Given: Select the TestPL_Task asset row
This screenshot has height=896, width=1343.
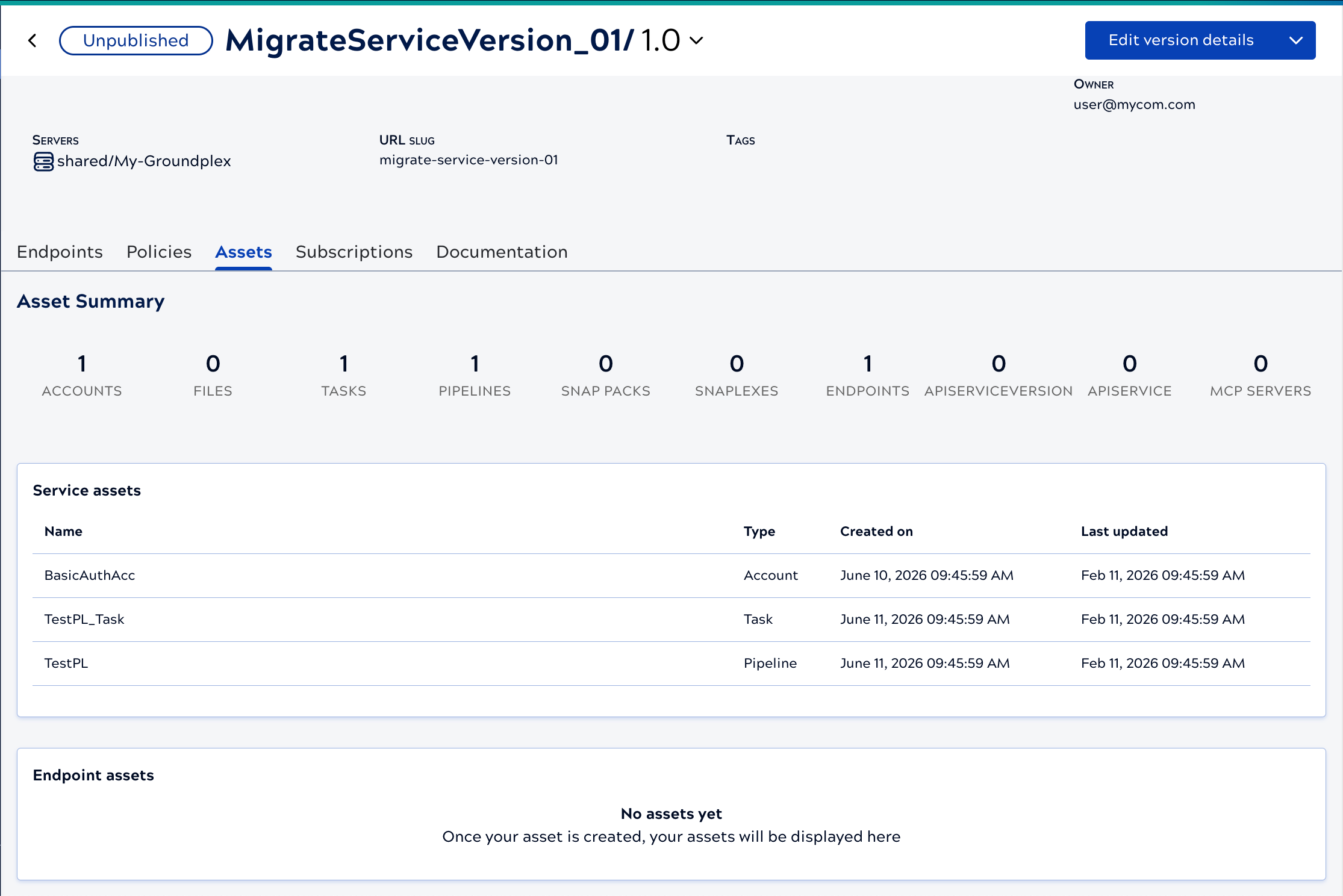Looking at the screenshot, I should (x=671, y=620).
